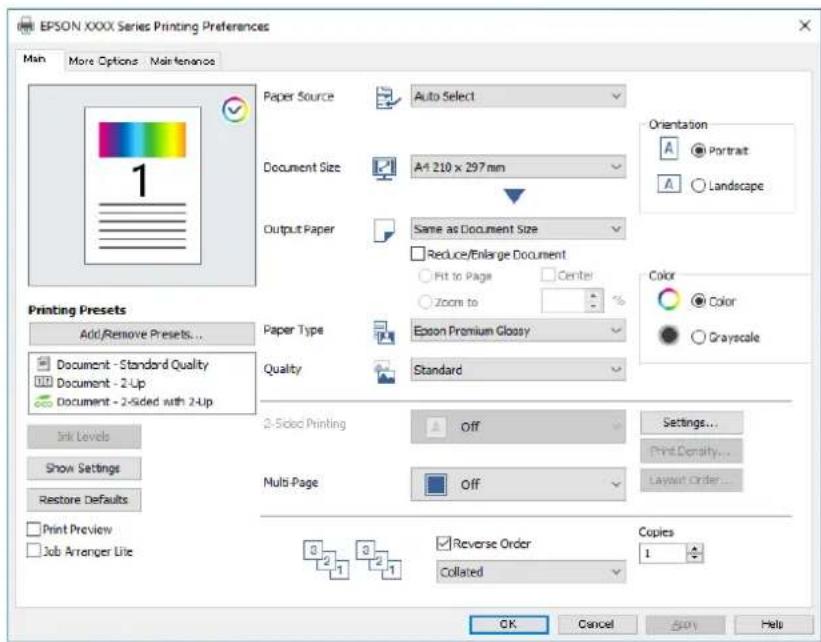The width and height of the screenshot is (821, 642).
Task: Click the Landscape orientation page icon
Action: (669, 184)
